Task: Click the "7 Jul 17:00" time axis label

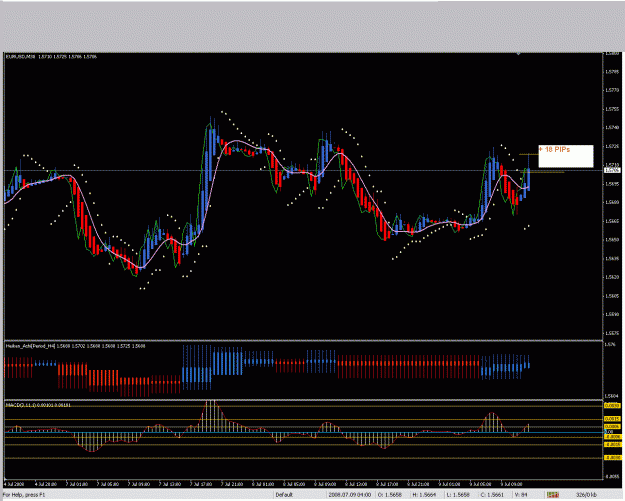Action: click(200, 484)
